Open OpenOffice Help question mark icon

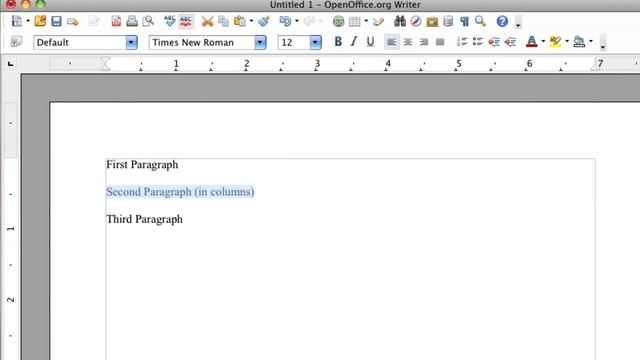coord(502,21)
